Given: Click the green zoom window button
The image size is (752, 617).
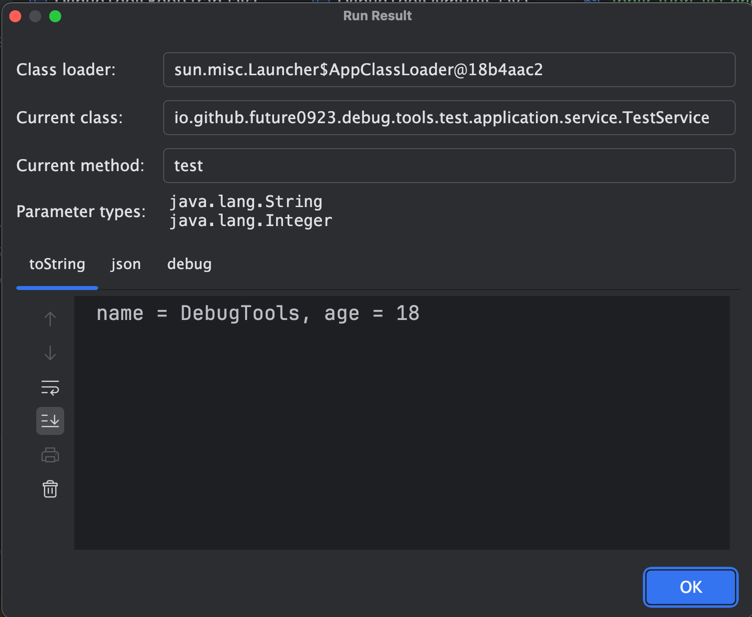Looking at the screenshot, I should [55, 16].
